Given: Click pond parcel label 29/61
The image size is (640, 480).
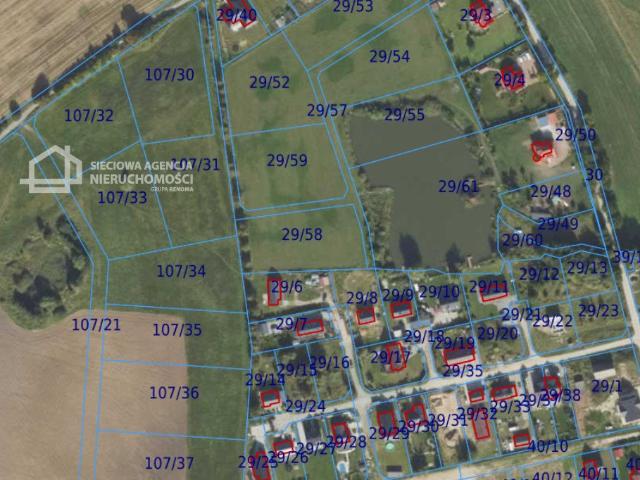Looking at the screenshot, I should (458, 186).
